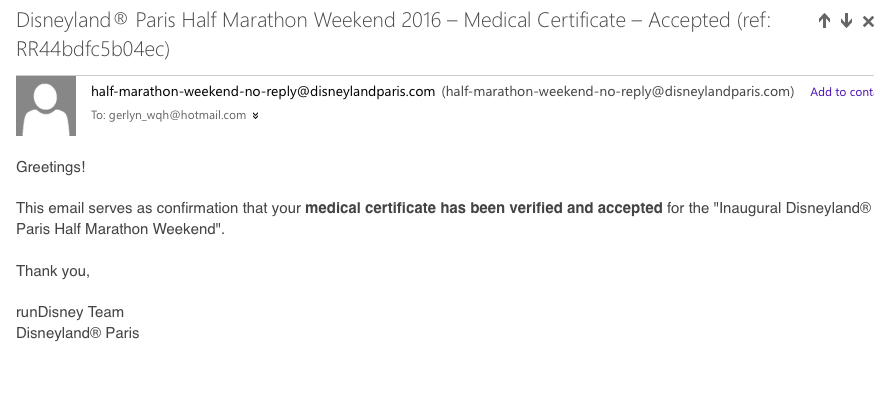This screenshot has height=401, width=879.
Task: Click the recipient gerlyn_wqh@hotmail.com address
Action: 177,115
